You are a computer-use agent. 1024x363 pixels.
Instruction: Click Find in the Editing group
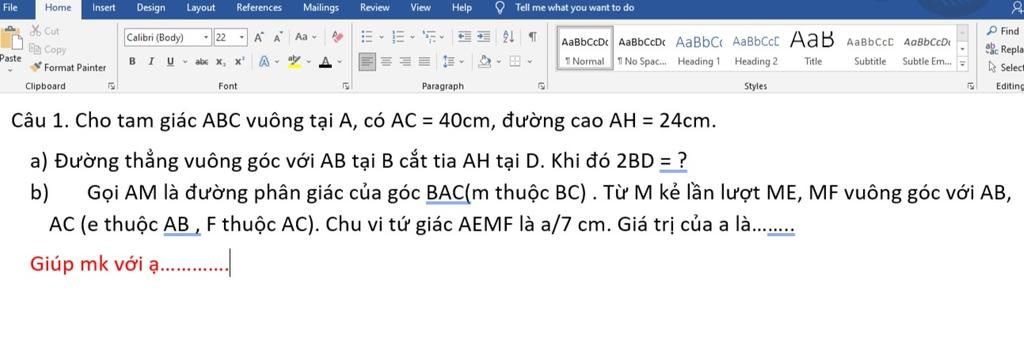[x=1004, y=31]
